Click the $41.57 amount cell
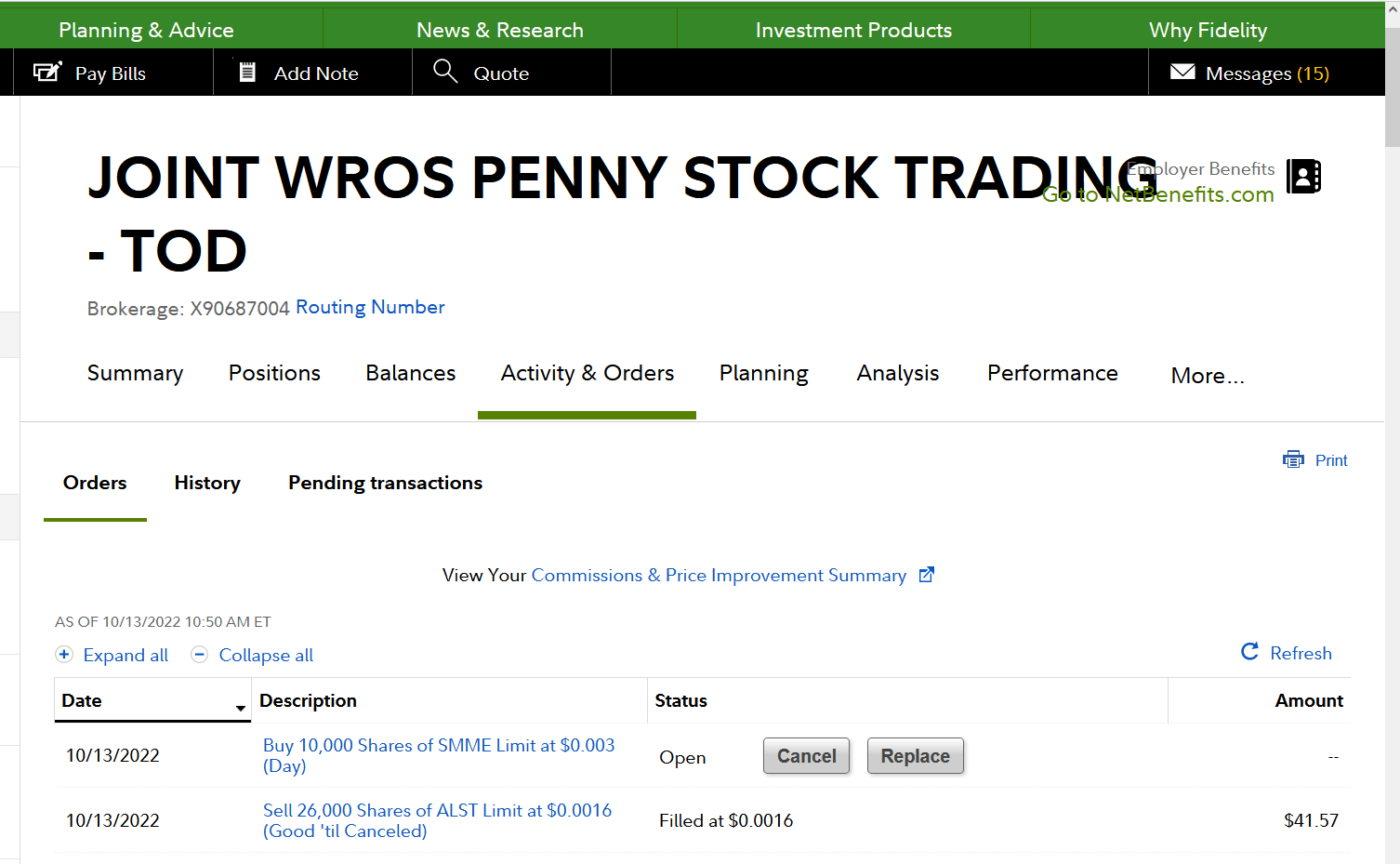The height and width of the screenshot is (864, 1400). [1311, 820]
